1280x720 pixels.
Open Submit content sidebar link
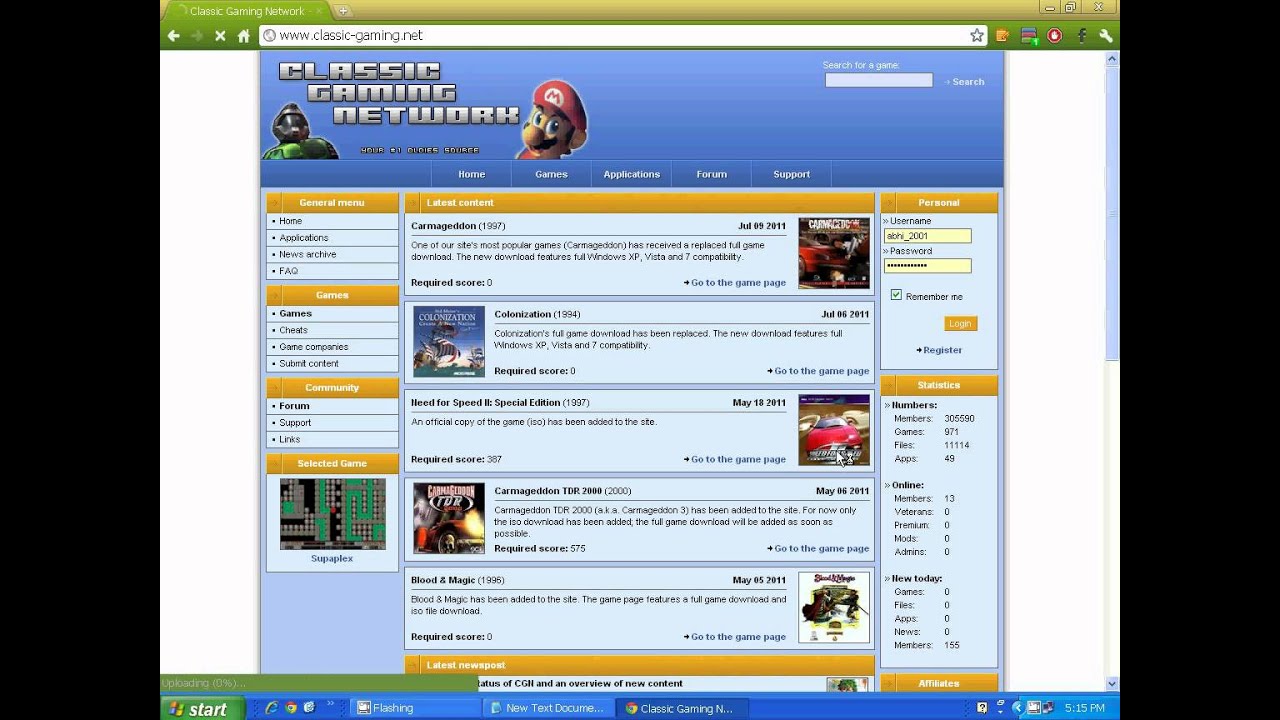coord(309,364)
